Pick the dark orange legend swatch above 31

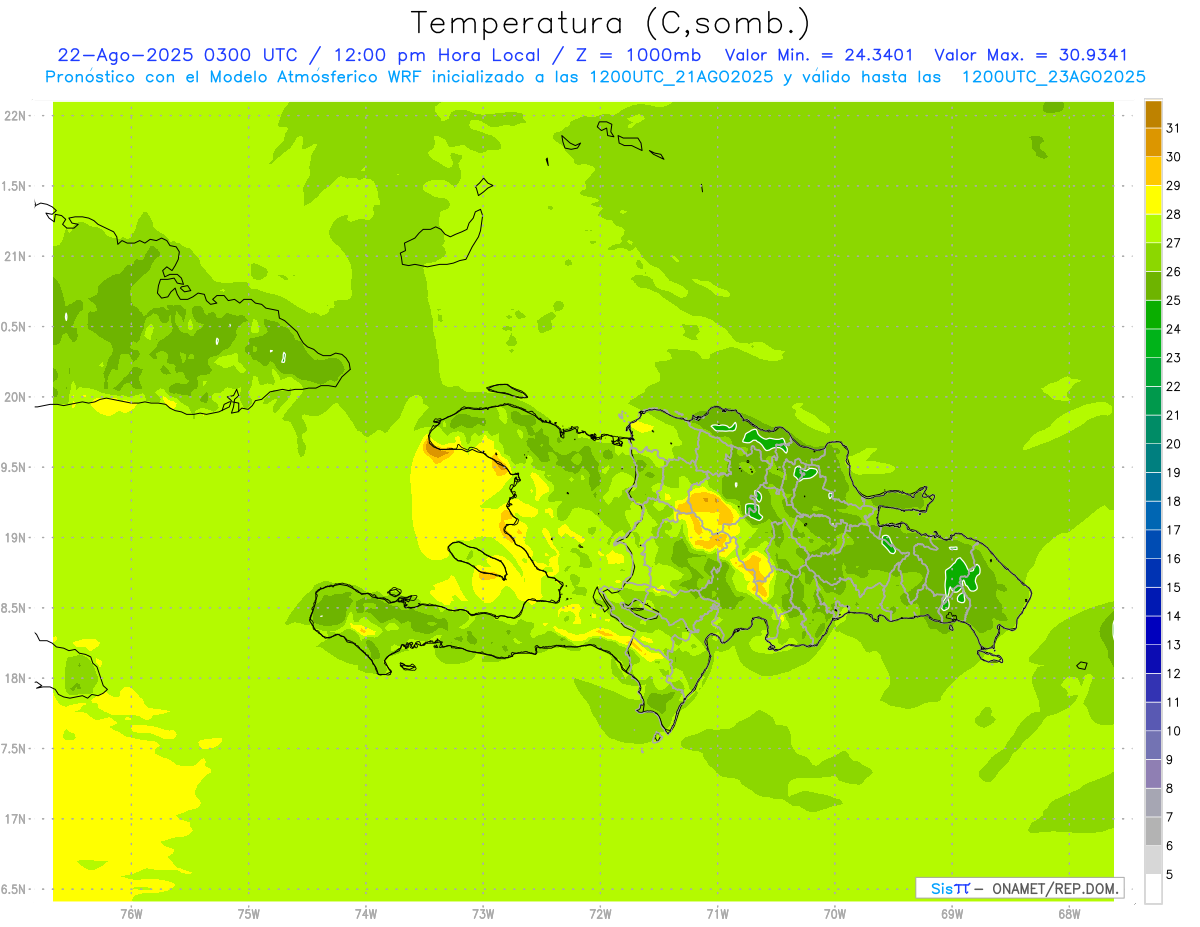(x=1153, y=114)
